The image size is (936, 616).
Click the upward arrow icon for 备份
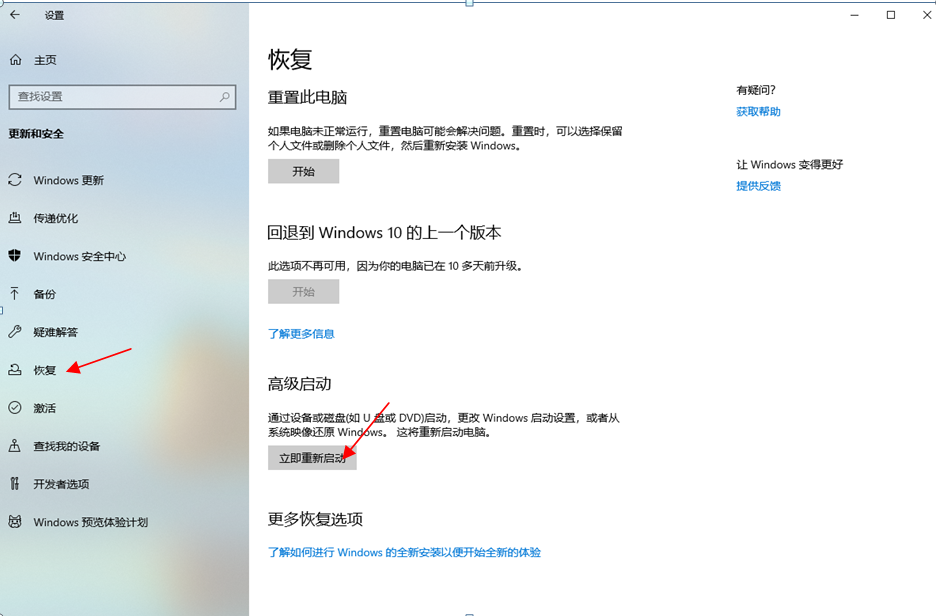(15, 294)
